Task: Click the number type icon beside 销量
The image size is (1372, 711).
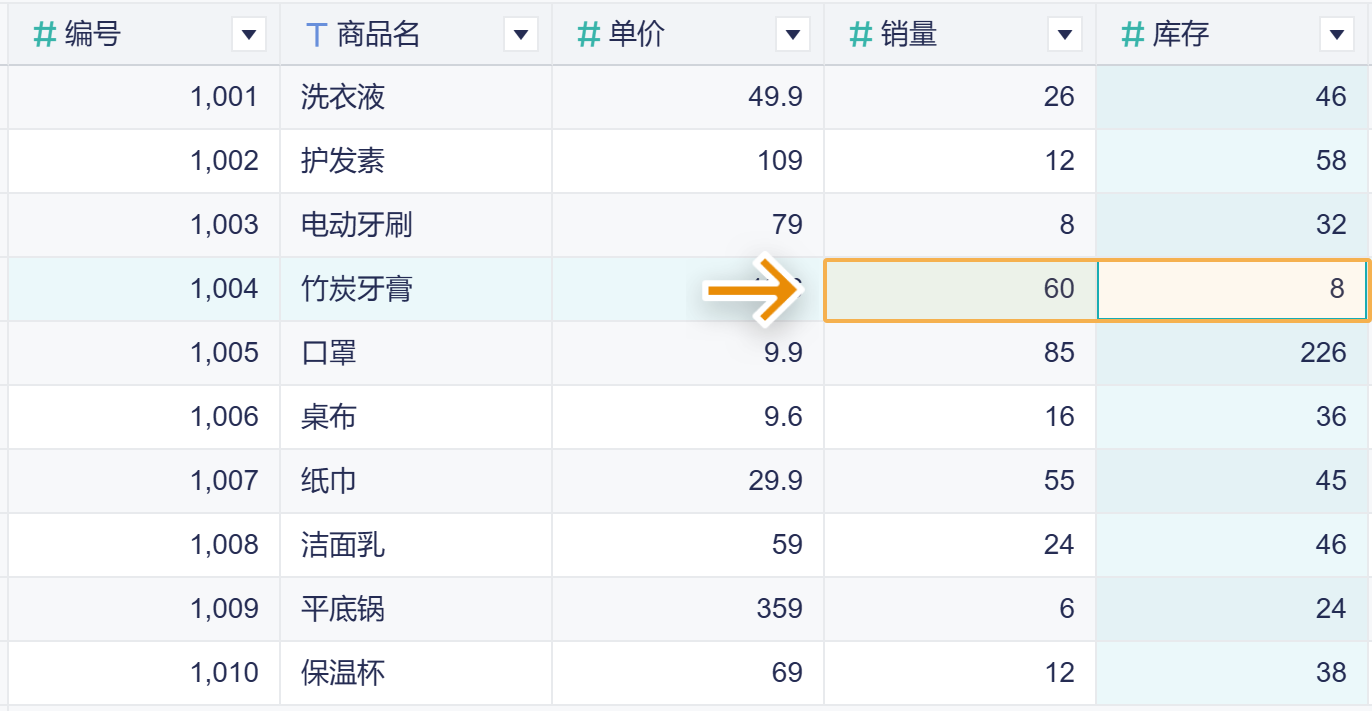Action: [861, 35]
